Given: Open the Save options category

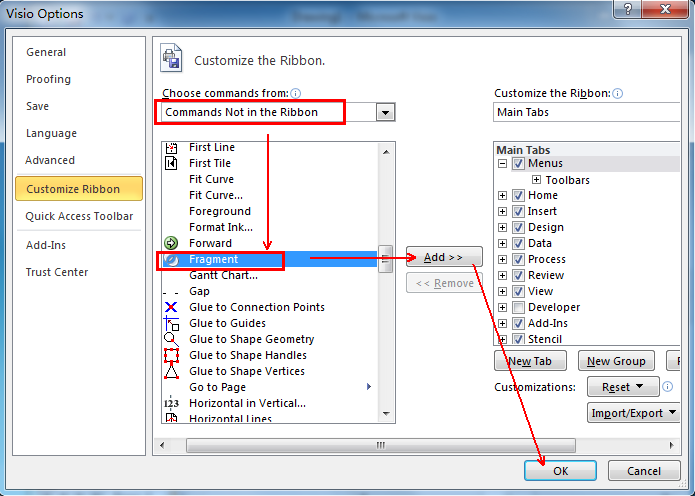Looking at the screenshot, I should pos(37,106).
